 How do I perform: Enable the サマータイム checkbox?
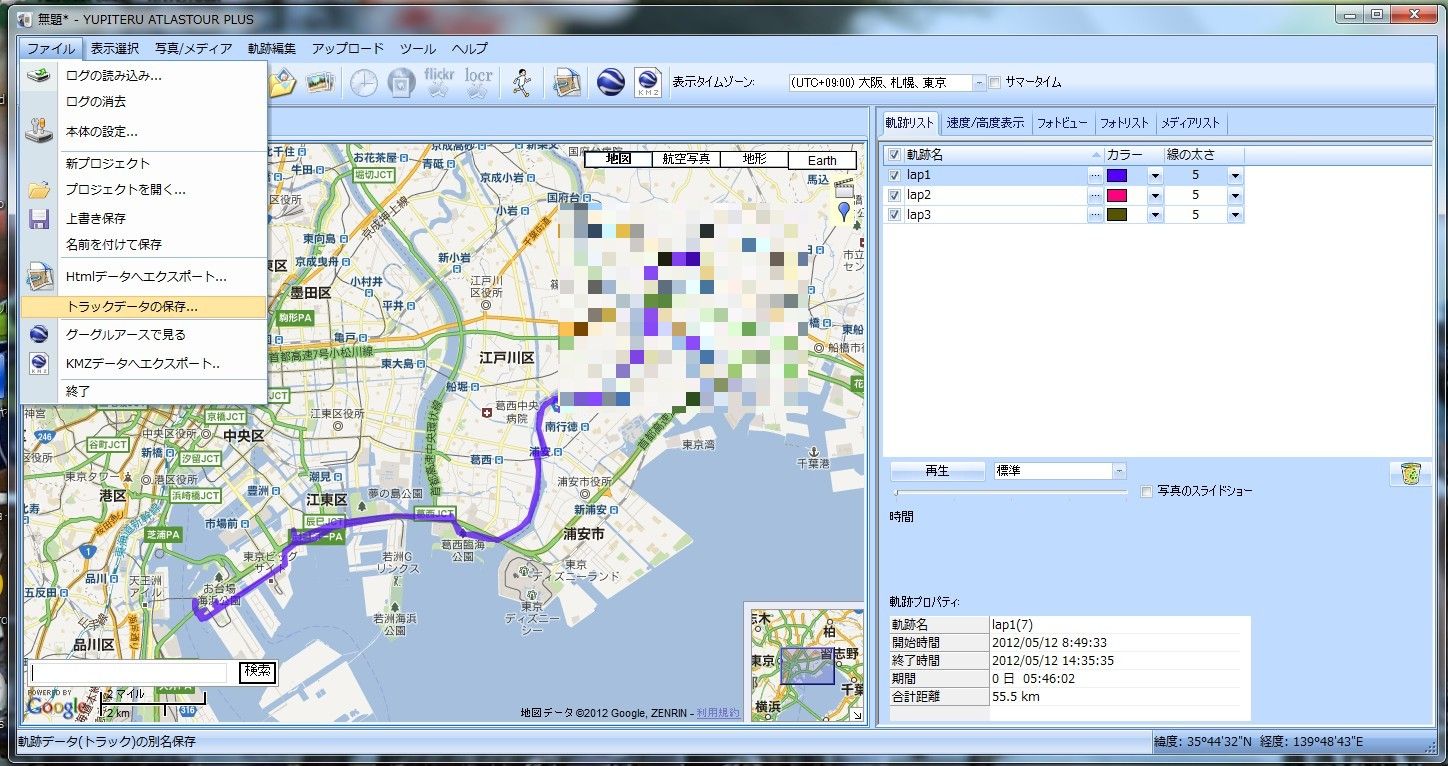pos(995,83)
